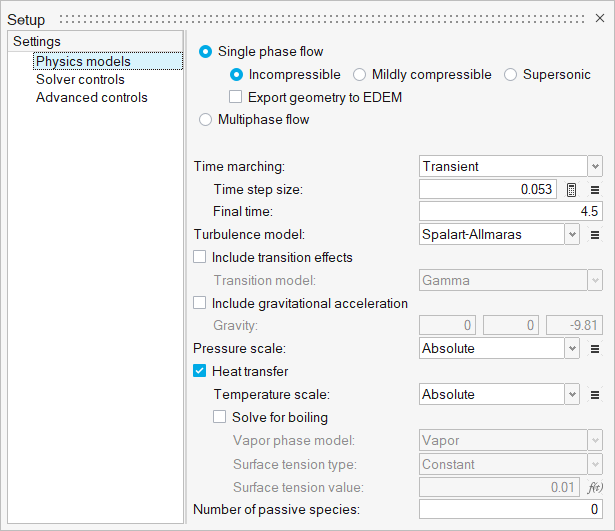Uncheck the Heat transfer checkbox
The height and width of the screenshot is (531, 615).
pos(200,371)
